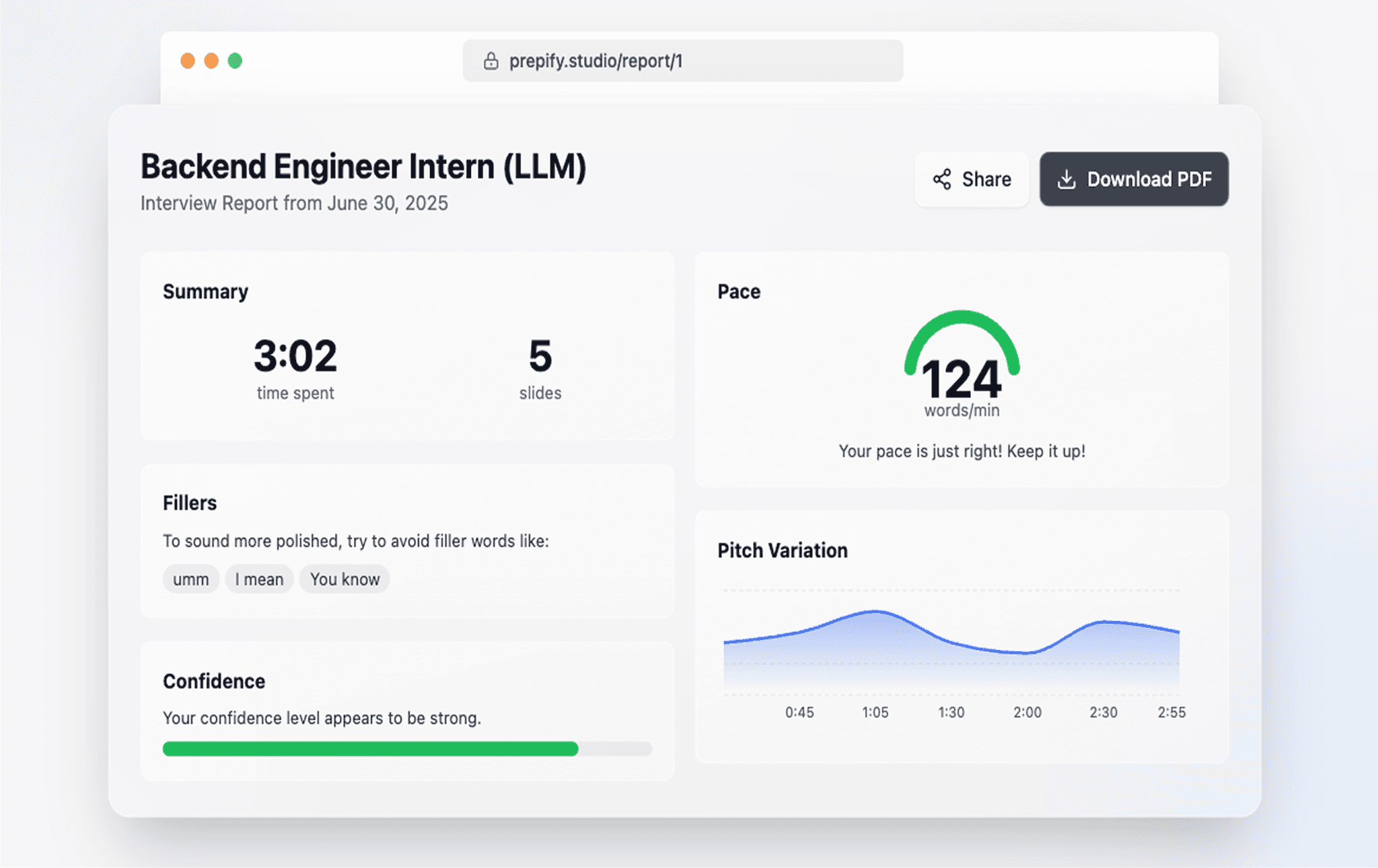Click the yellow macOS window control dot

pyautogui.click(x=211, y=61)
